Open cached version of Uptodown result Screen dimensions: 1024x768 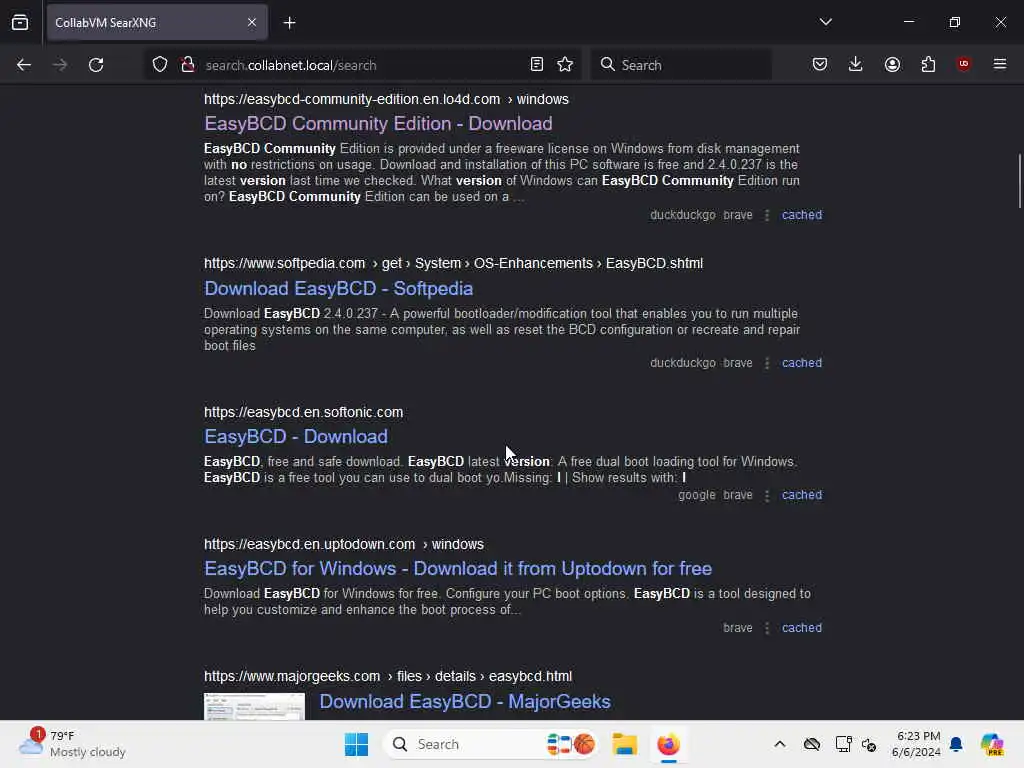(x=802, y=628)
